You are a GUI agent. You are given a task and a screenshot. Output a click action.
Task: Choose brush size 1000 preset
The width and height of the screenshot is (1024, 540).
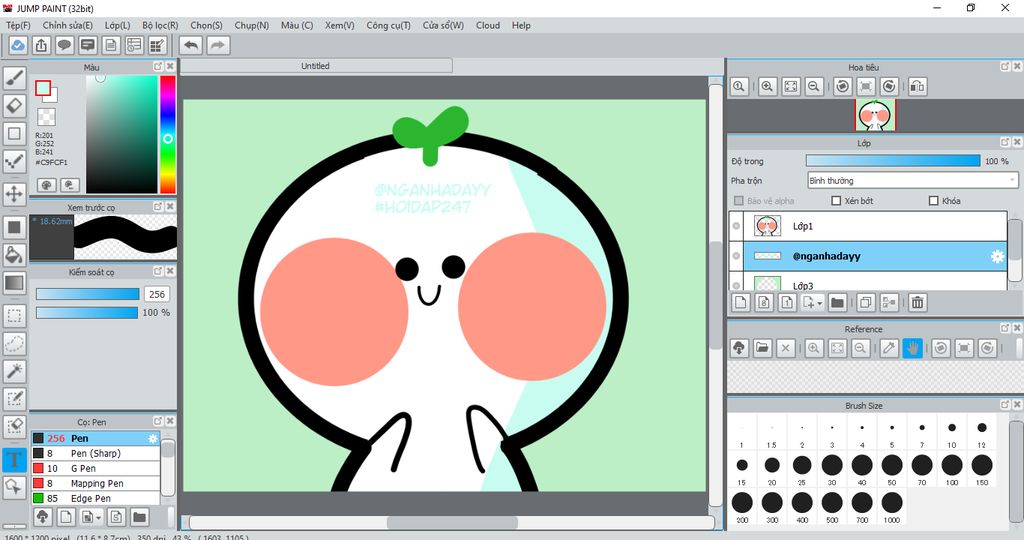pyautogui.click(x=892, y=507)
